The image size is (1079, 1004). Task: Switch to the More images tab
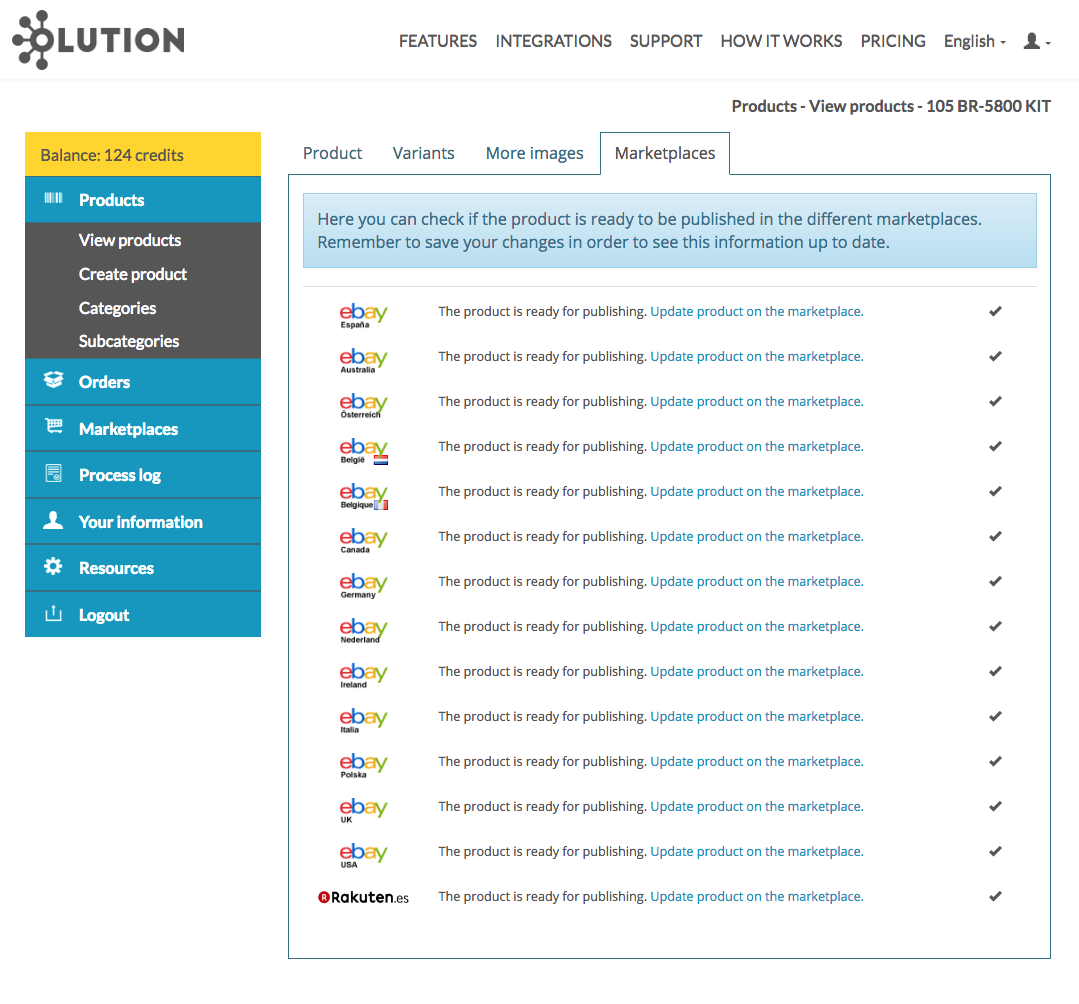point(535,153)
